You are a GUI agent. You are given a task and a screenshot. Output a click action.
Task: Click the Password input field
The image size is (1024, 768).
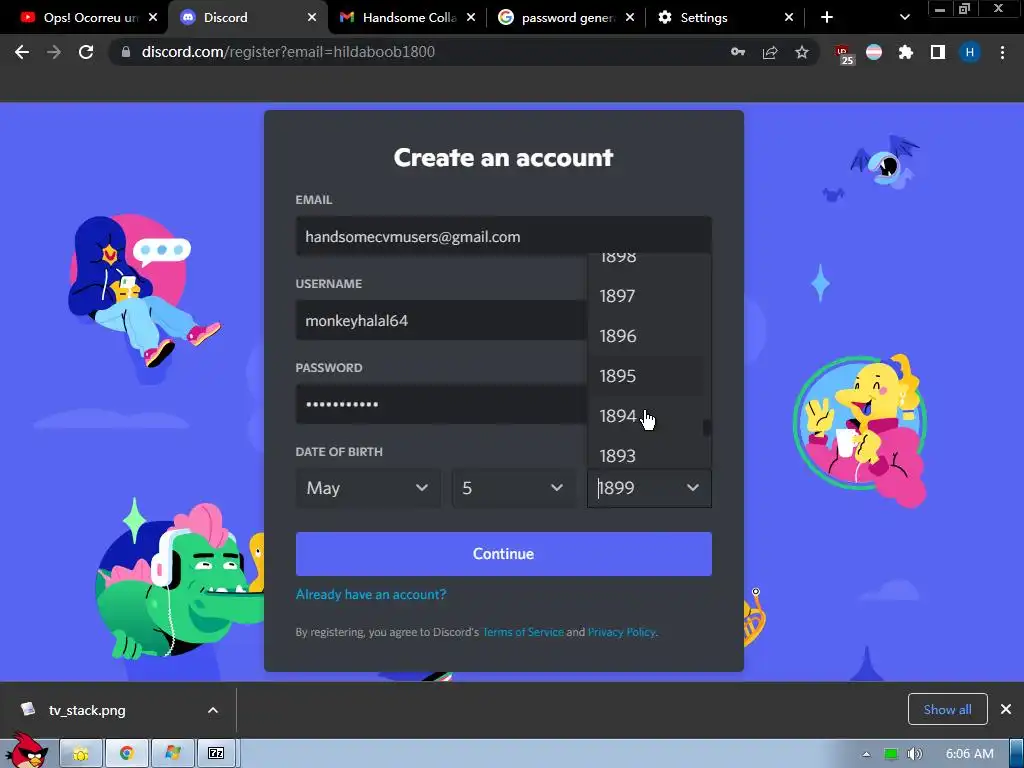point(441,404)
